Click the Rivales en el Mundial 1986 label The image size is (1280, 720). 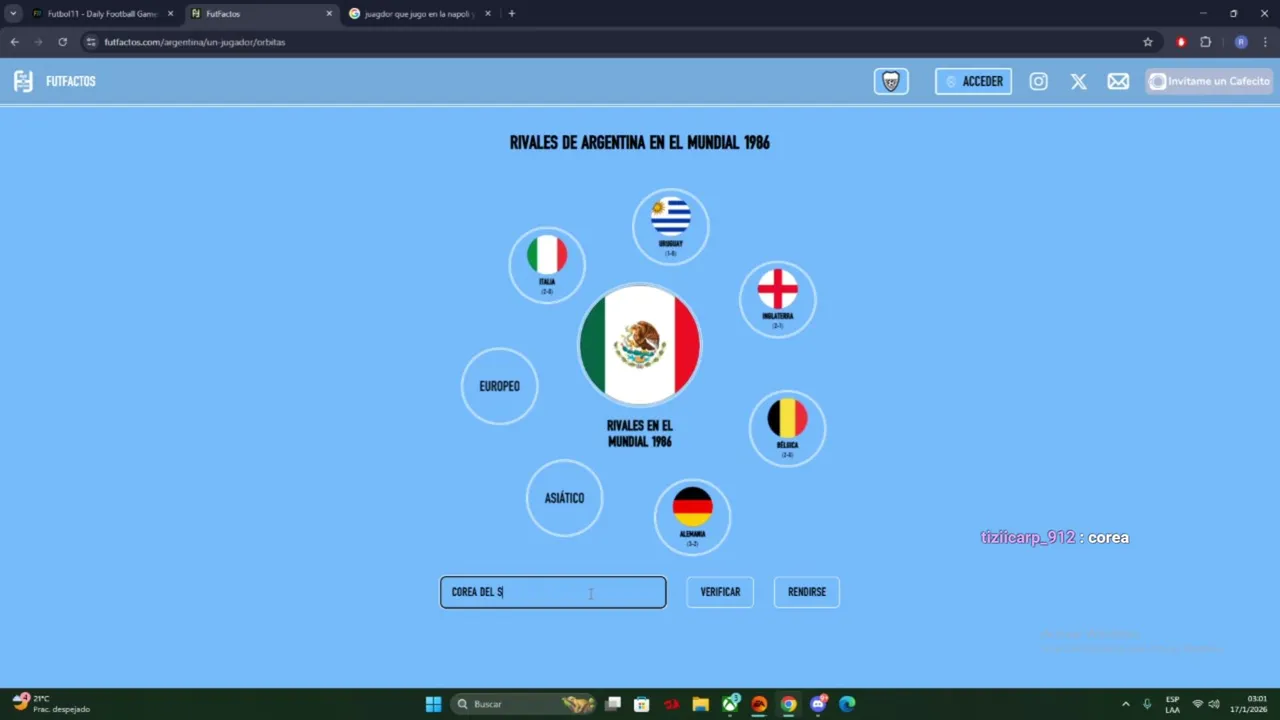pyautogui.click(x=640, y=433)
